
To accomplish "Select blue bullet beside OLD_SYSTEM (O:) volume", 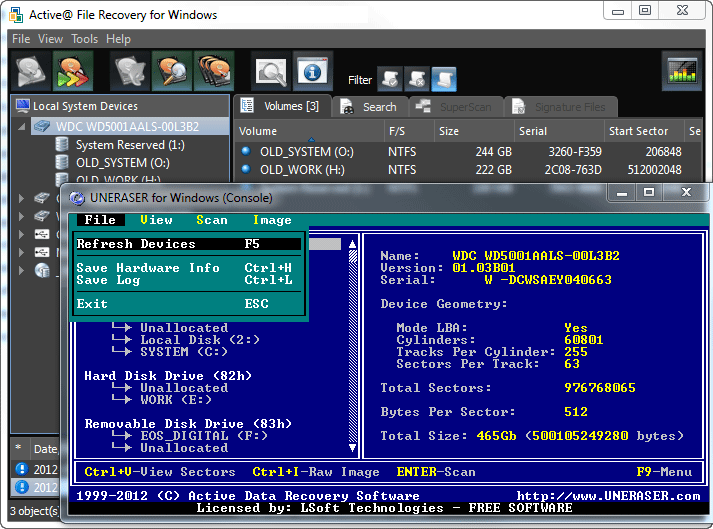I will 246,151.
